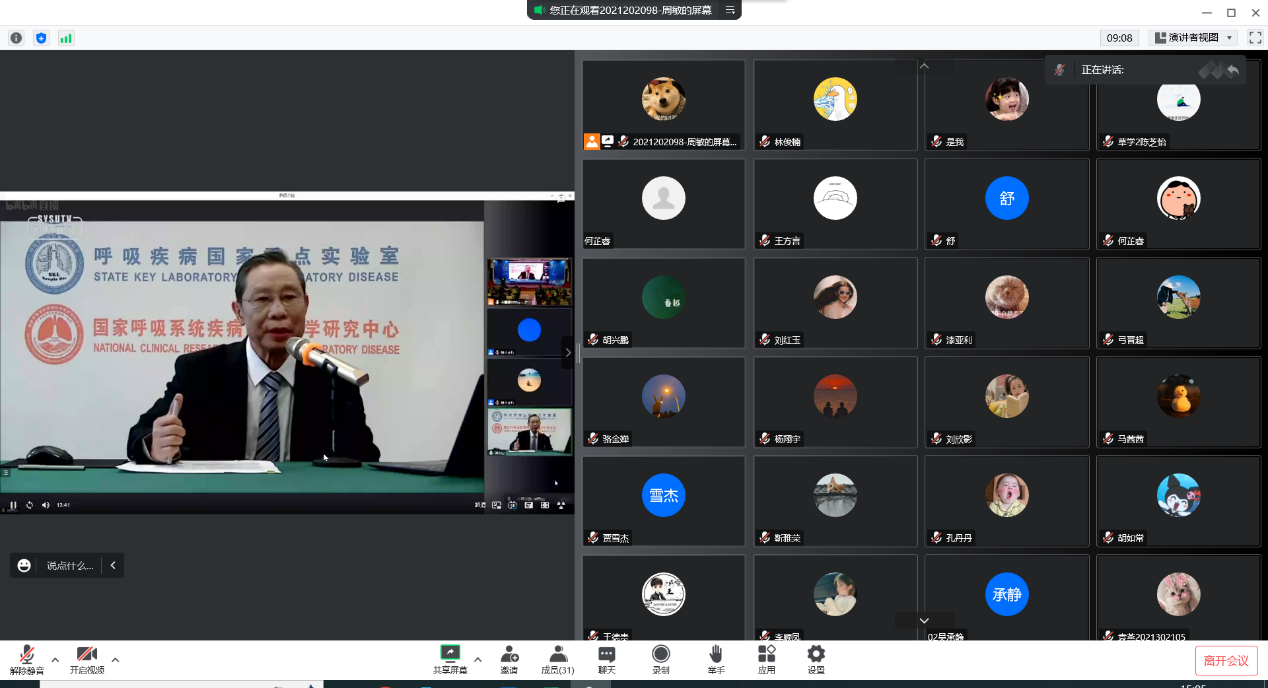Turn on camera with 开启视频
The width and height of the screenshot is (1268, 688).
87,656
